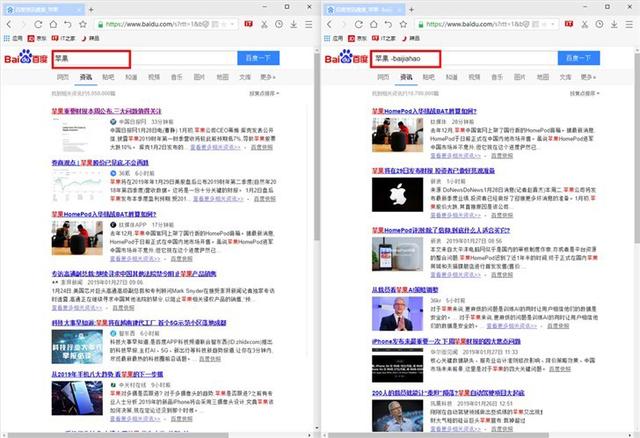This screenshot has width=640, height=438.
Task: Click the red IT extension icon in the right window
Action: tap(569, 24)
